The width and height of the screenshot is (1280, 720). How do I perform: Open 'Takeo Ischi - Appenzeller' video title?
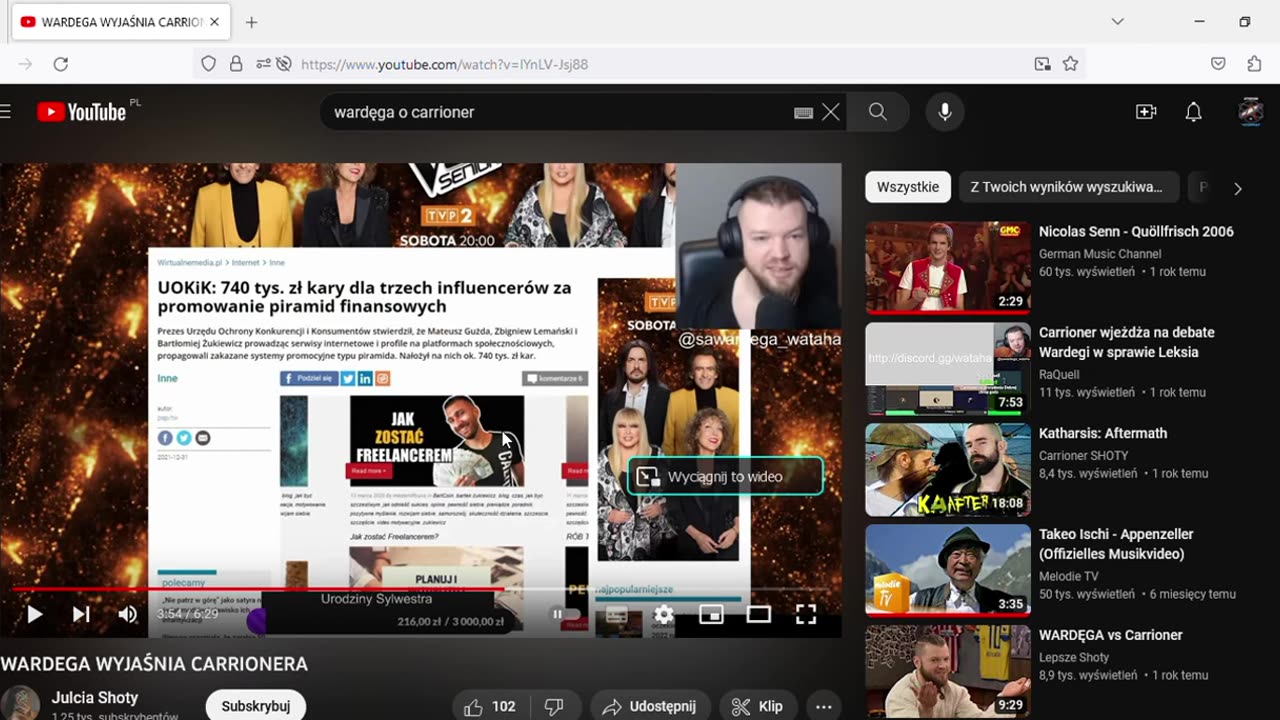[1116, 544]
